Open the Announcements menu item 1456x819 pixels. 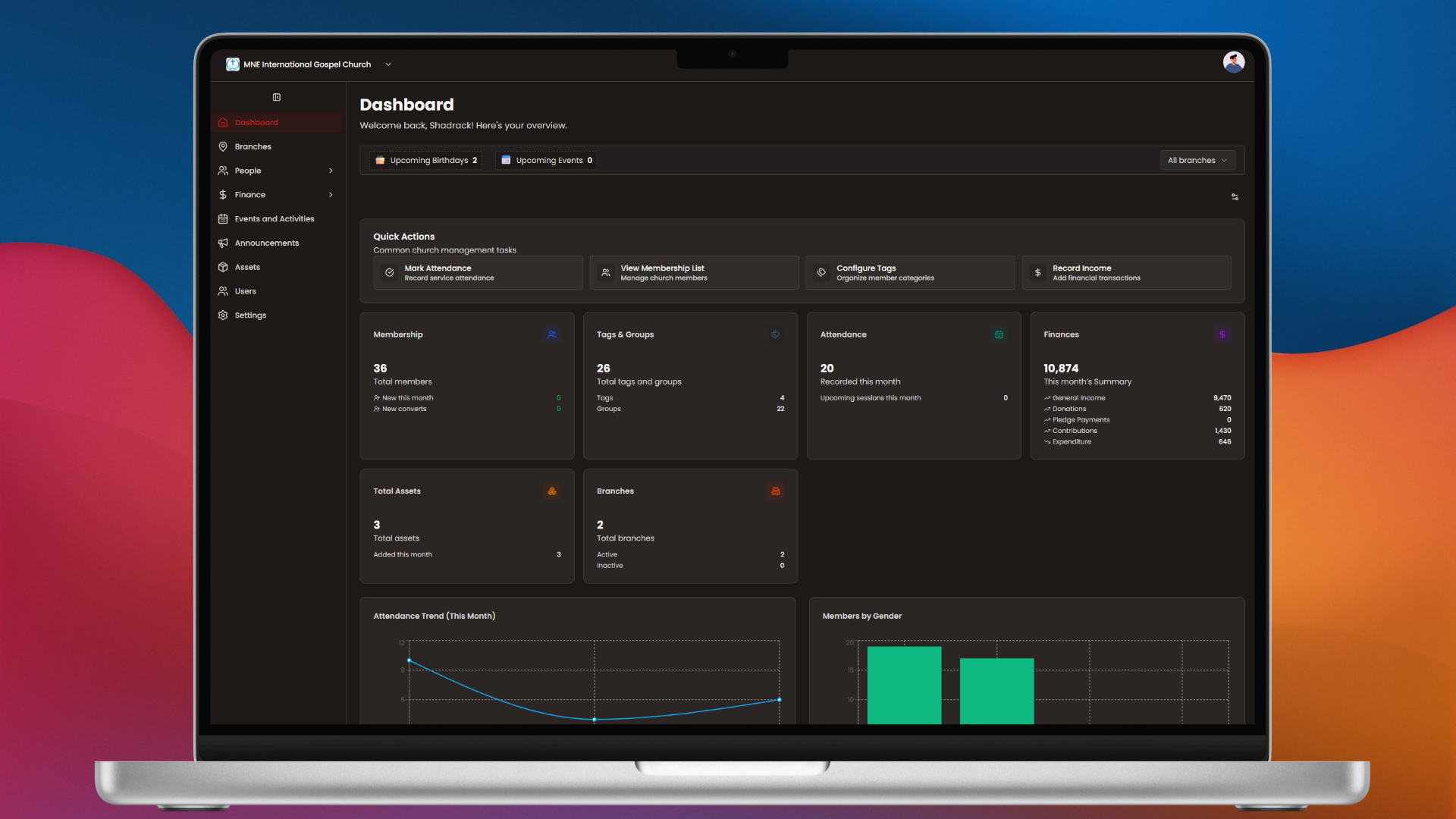click(x=266, y=243)
